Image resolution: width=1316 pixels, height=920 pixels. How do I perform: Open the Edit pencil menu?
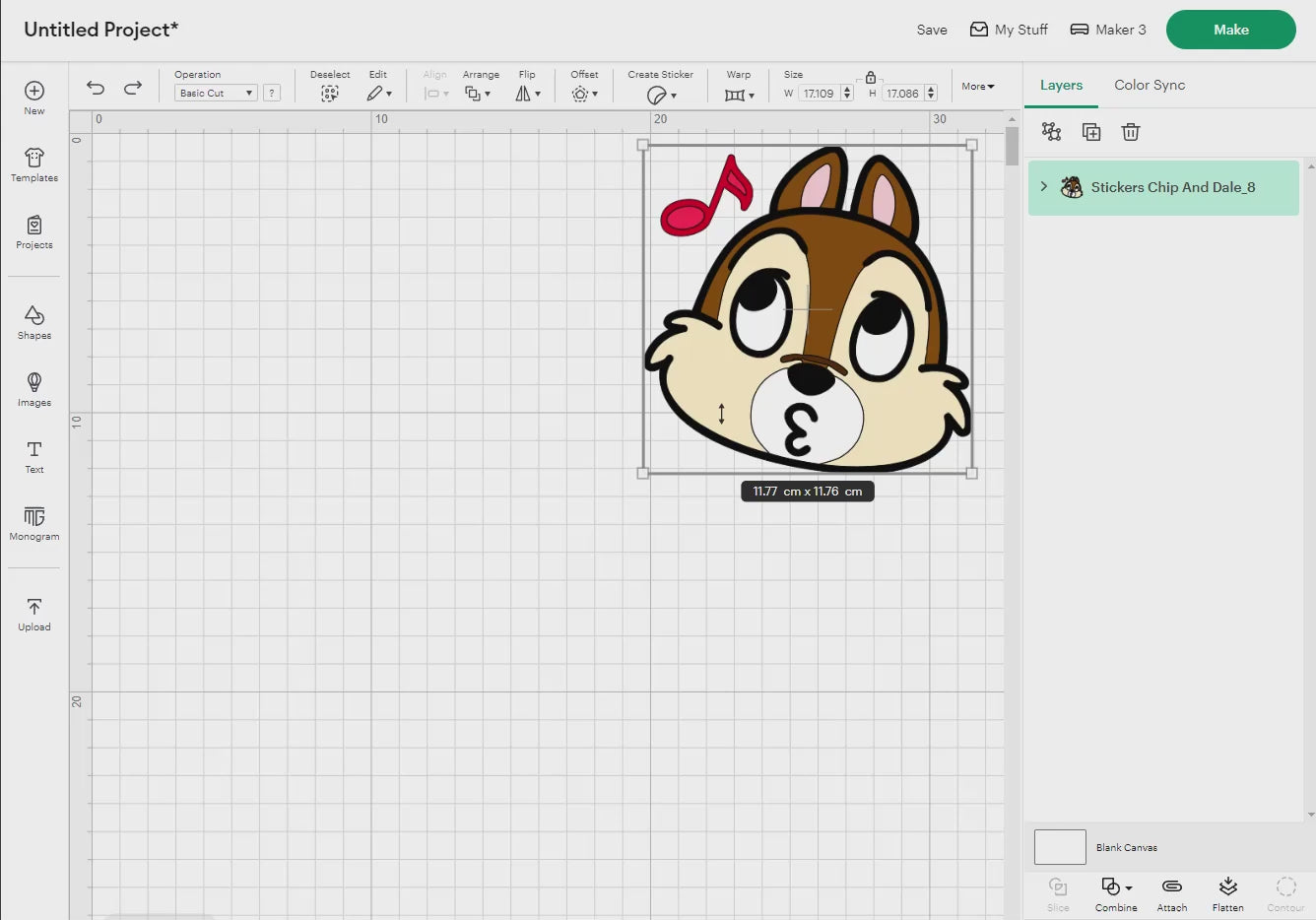point(379,94)
